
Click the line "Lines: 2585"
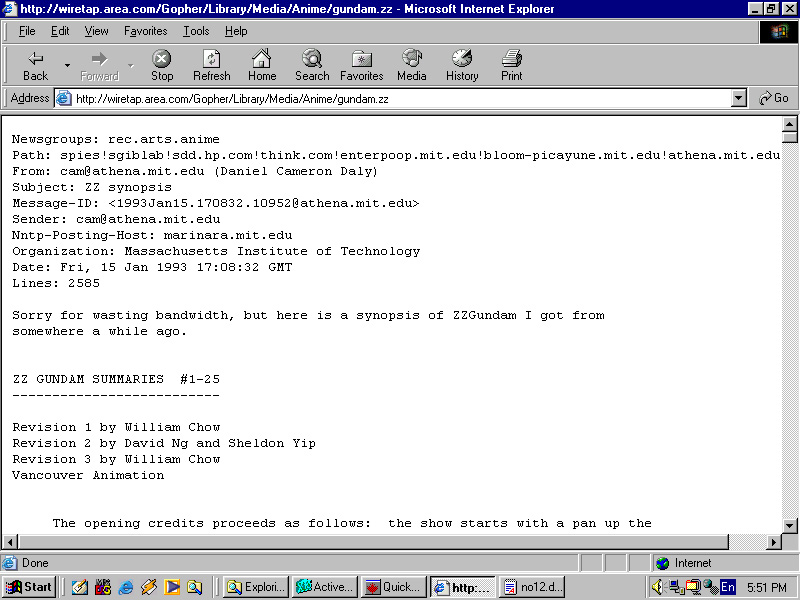point(56,283)
